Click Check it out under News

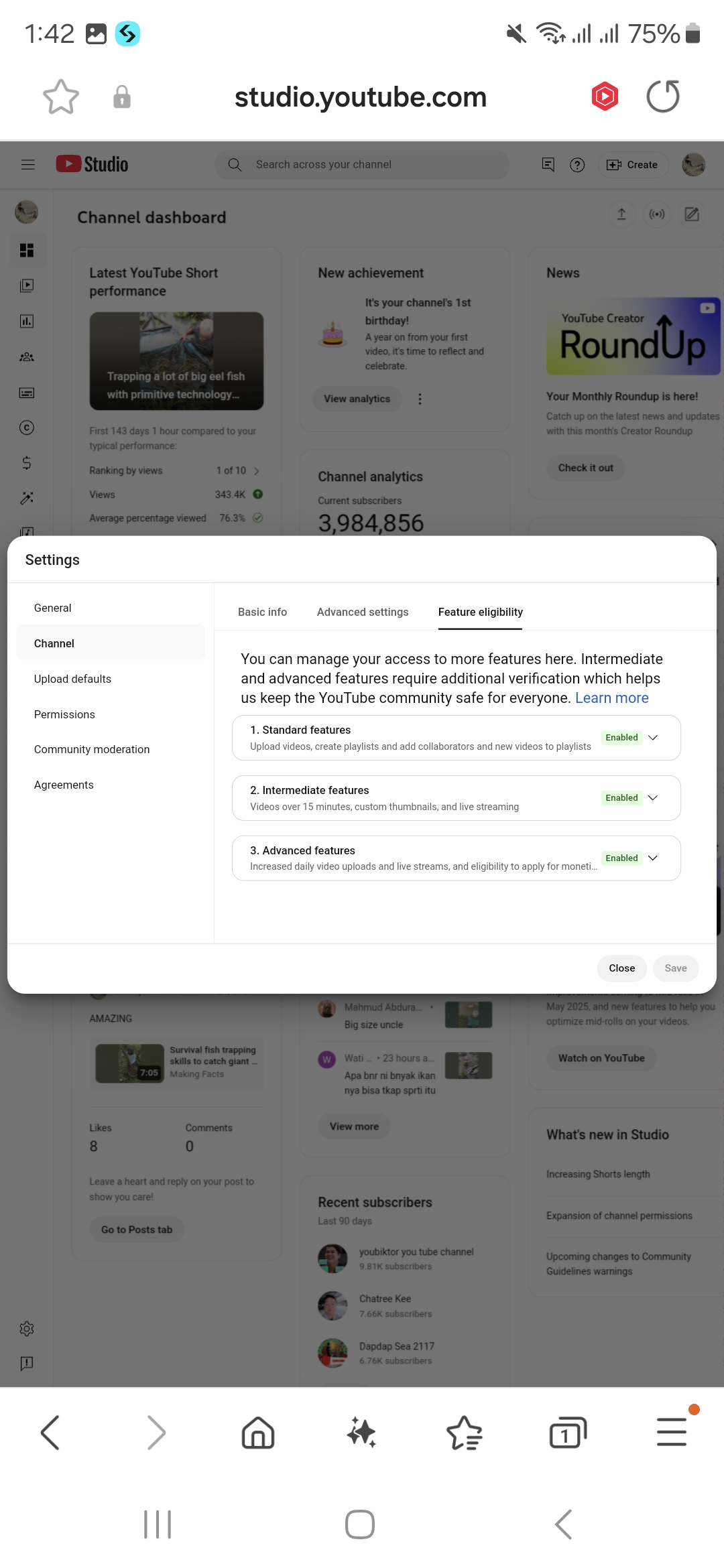pyautogui.click(x=586, y=468)
